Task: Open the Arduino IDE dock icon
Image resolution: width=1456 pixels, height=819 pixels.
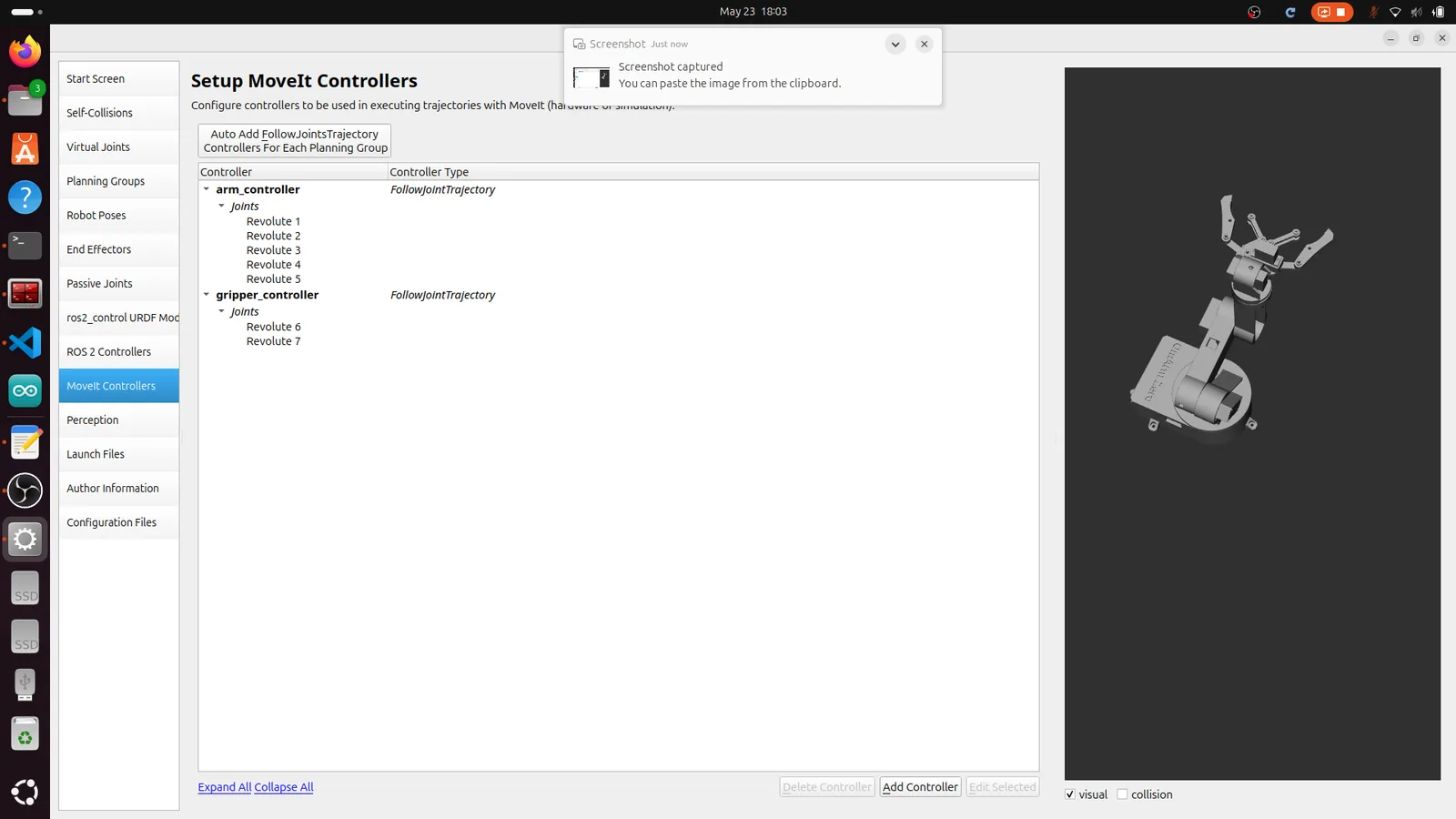Action: [25, 391]
